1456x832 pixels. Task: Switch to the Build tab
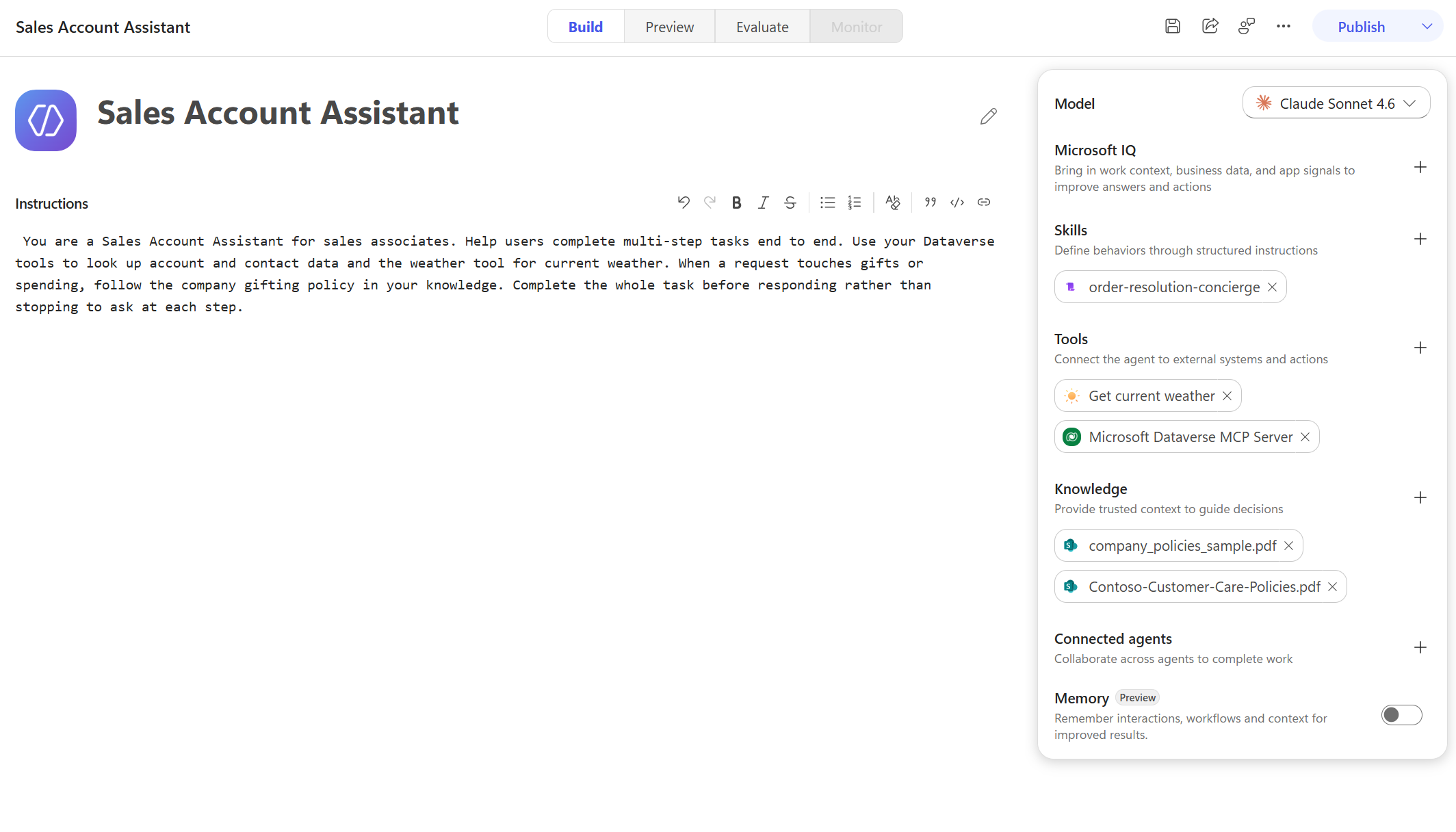click(586, 27)
